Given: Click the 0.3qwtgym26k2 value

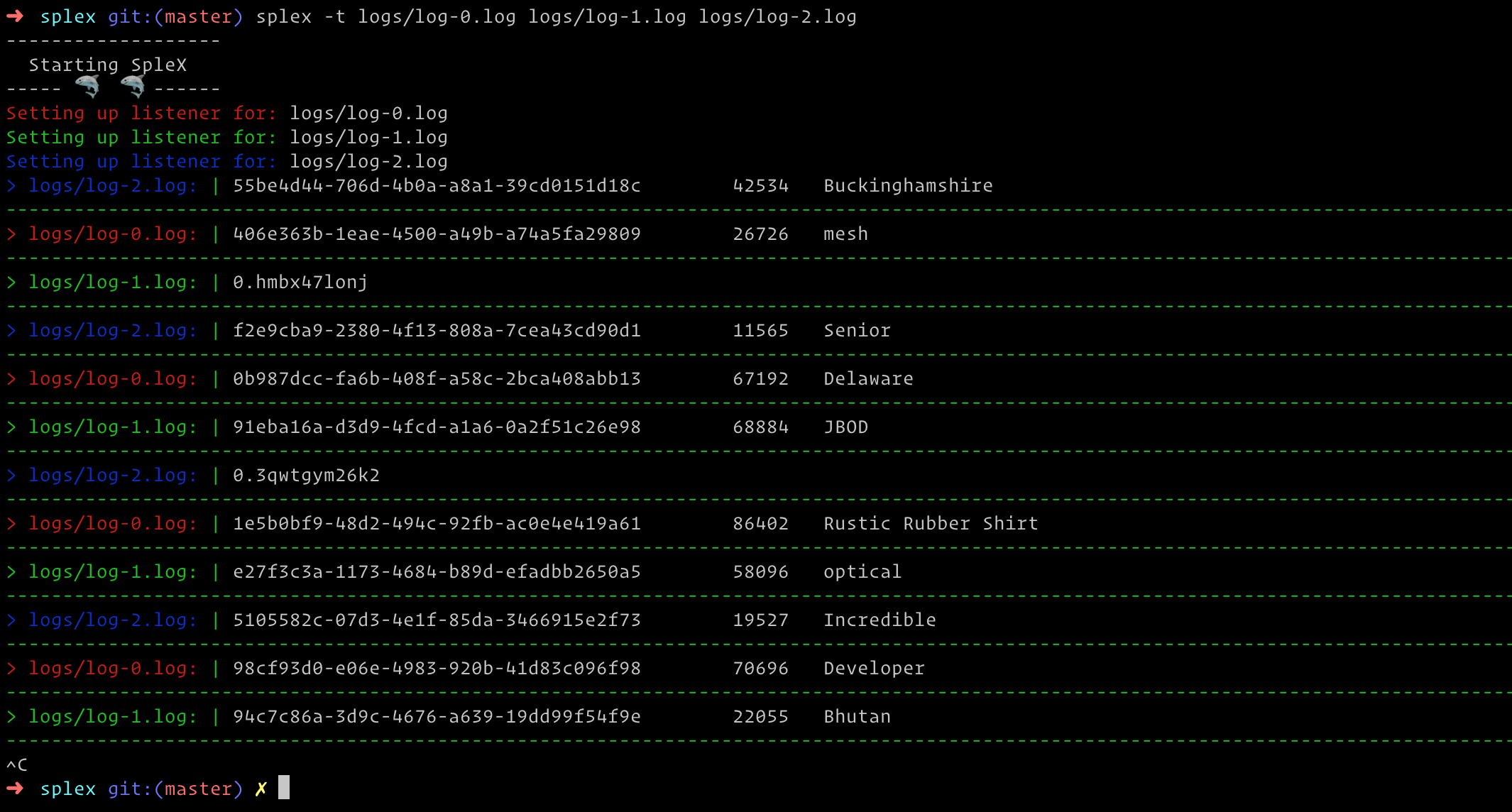Looking at the screenshot, I should [306, 476].
